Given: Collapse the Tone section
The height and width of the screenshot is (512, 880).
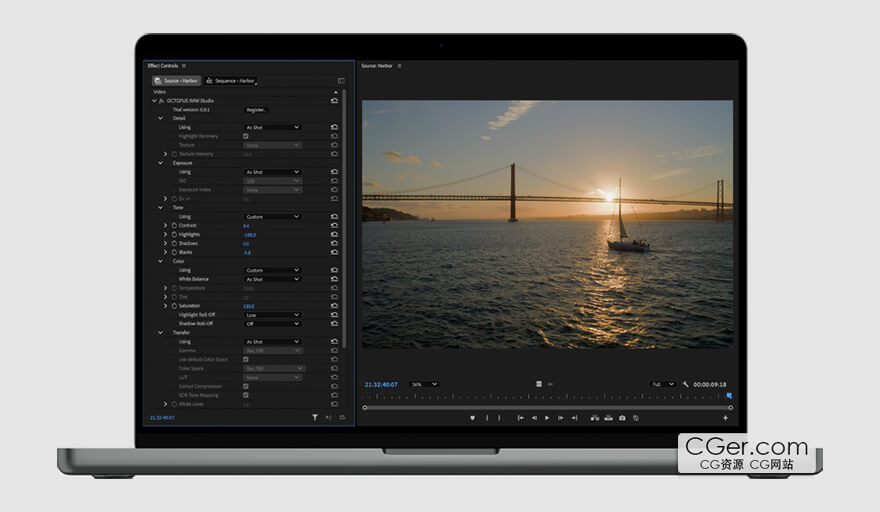Looking at the screenshot, I should pyautogui.click(x=160, y=208).
